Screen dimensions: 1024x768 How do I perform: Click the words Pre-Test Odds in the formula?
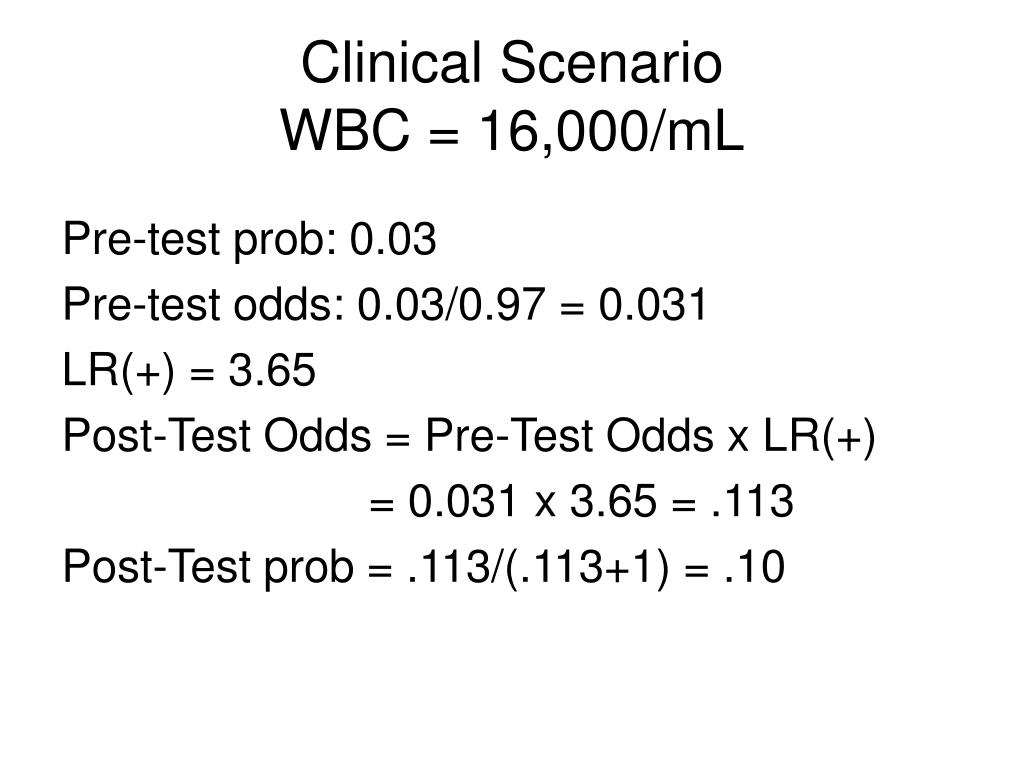[569, 436]
